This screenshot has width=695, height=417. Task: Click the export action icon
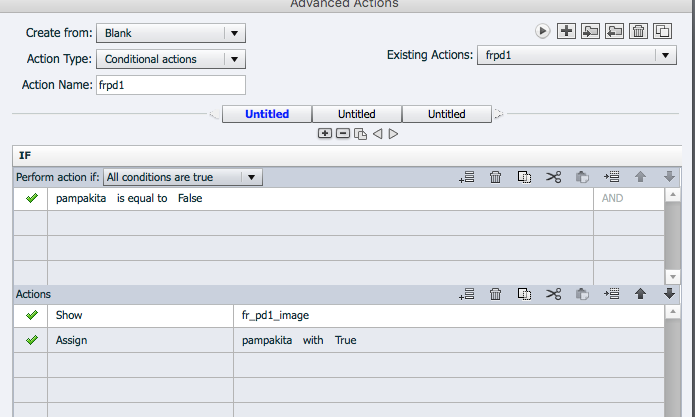[614, 32]
